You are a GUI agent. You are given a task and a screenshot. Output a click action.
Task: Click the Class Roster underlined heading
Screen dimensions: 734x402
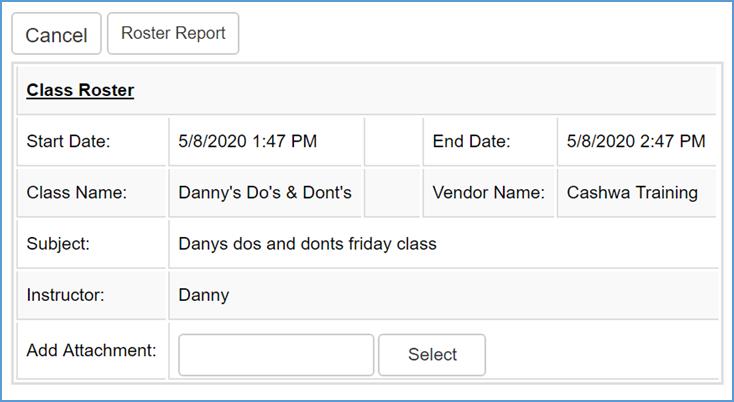[x=80, y=90]
